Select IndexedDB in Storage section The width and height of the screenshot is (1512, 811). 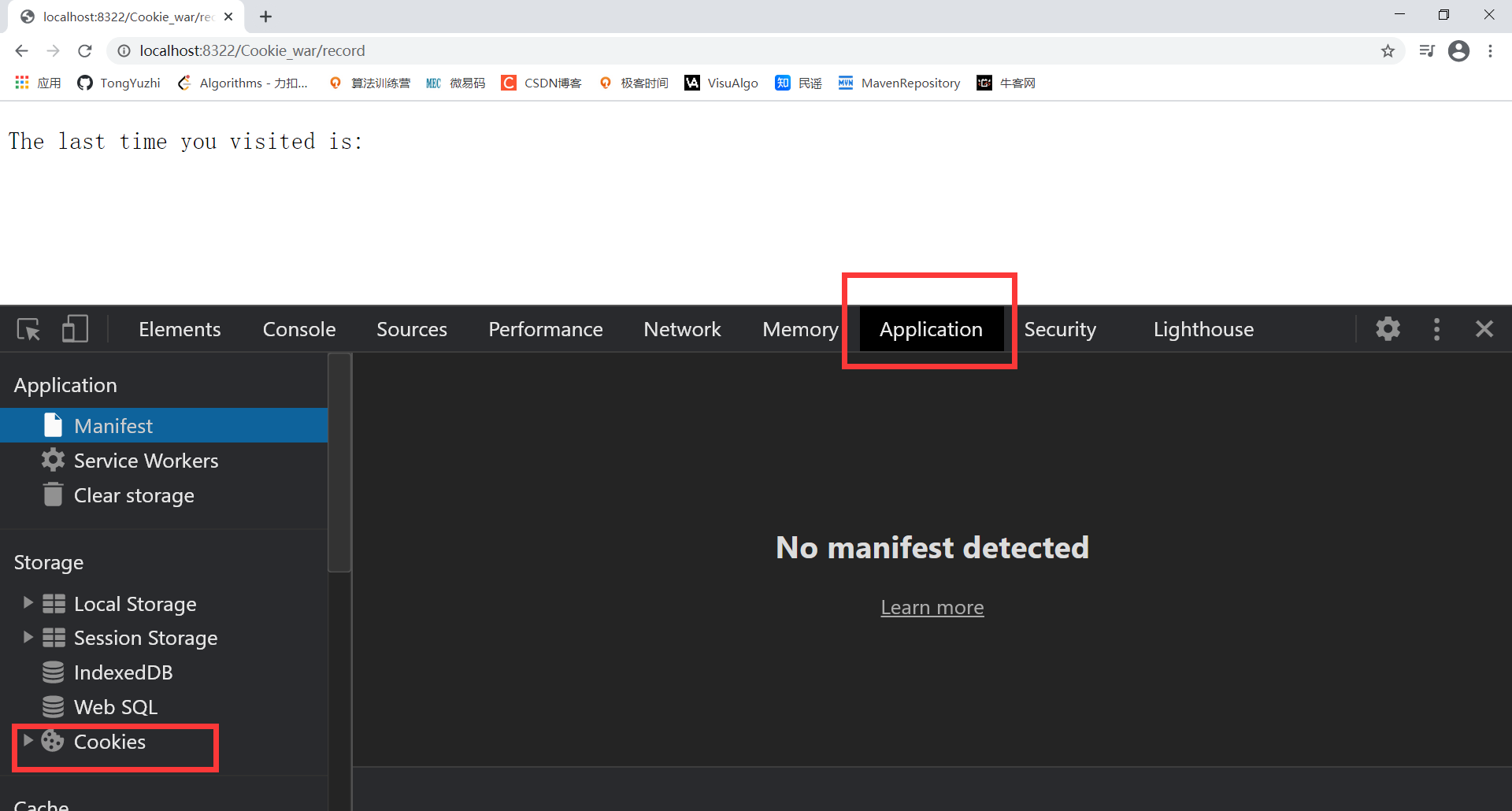[x=123, y=672]
